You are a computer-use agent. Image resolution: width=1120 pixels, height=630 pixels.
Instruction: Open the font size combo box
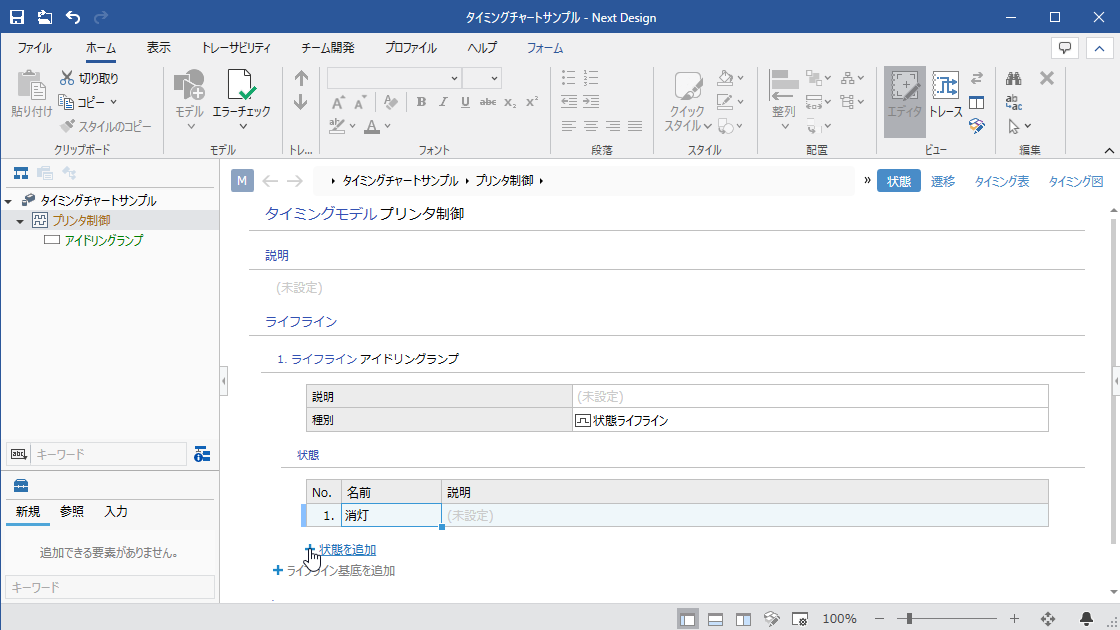click(x=481, y=78)
